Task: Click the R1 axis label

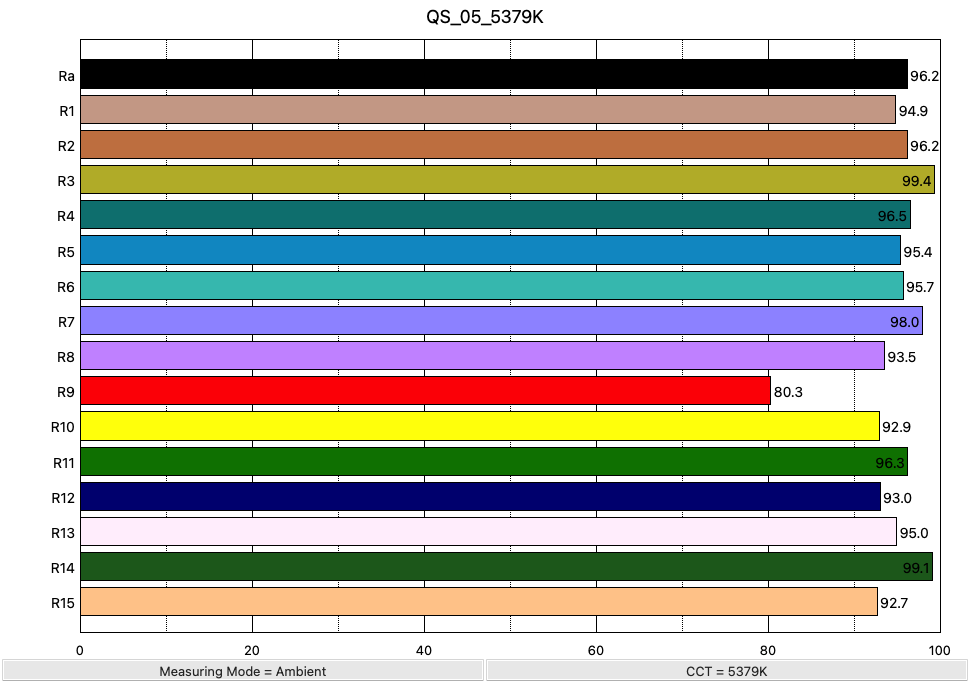Action: tap(67, 111)
